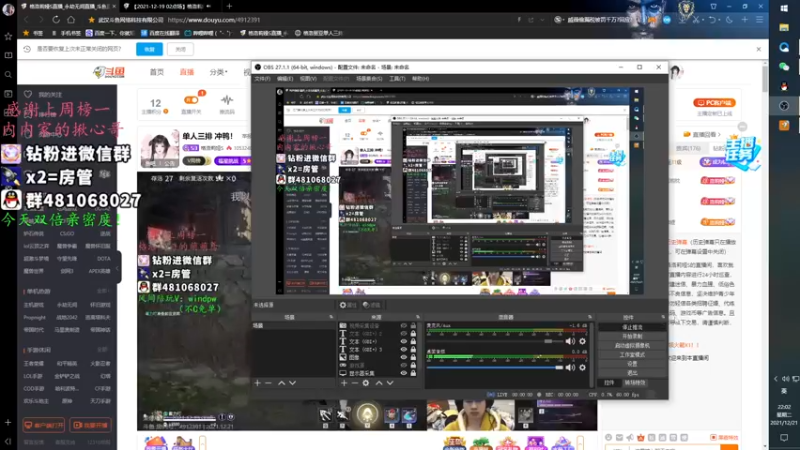Adjust the 桌面音频 volume slider

tap(495, 367)
